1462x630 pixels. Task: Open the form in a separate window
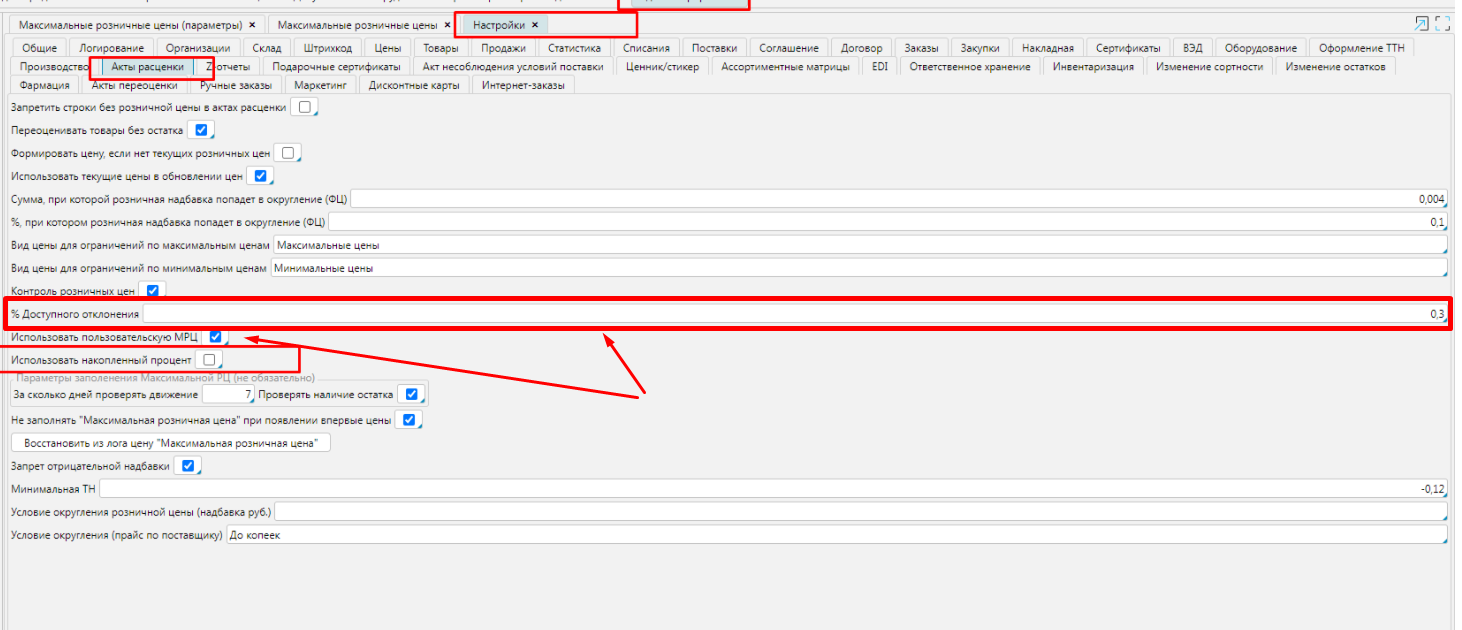point(1421,24)
